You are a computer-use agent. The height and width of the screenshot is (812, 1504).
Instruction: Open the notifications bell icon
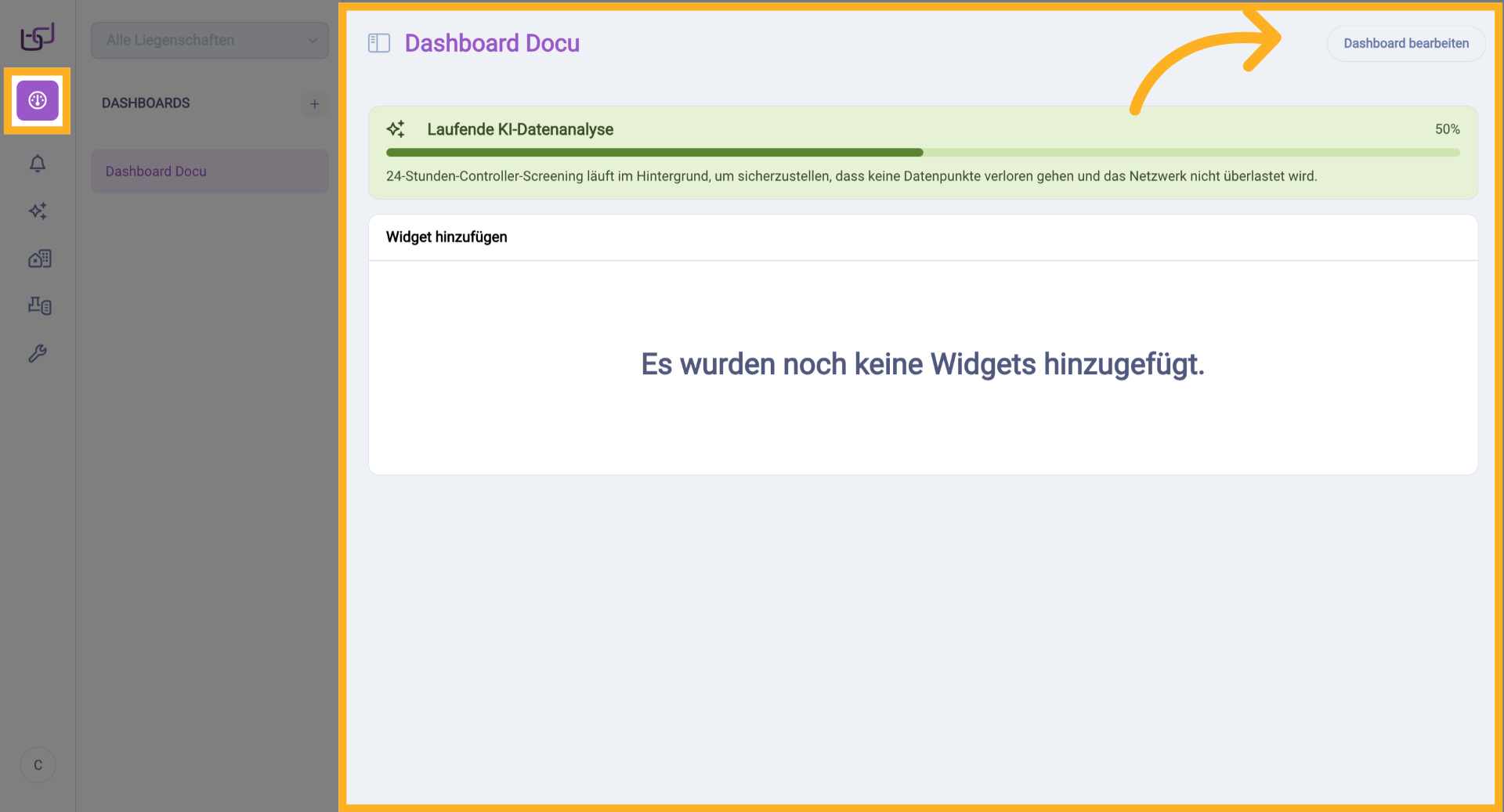(x=37, y=164)
